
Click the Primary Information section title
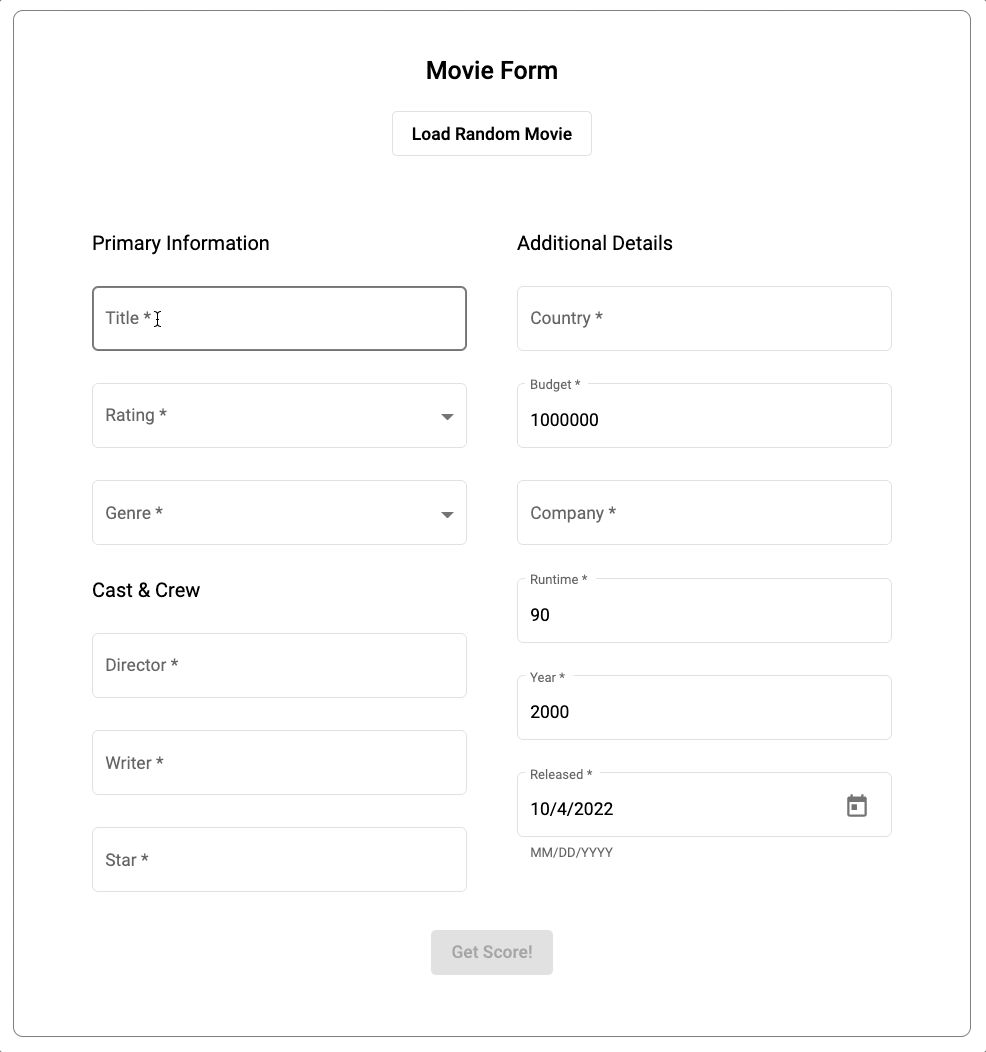click(180, 243)
